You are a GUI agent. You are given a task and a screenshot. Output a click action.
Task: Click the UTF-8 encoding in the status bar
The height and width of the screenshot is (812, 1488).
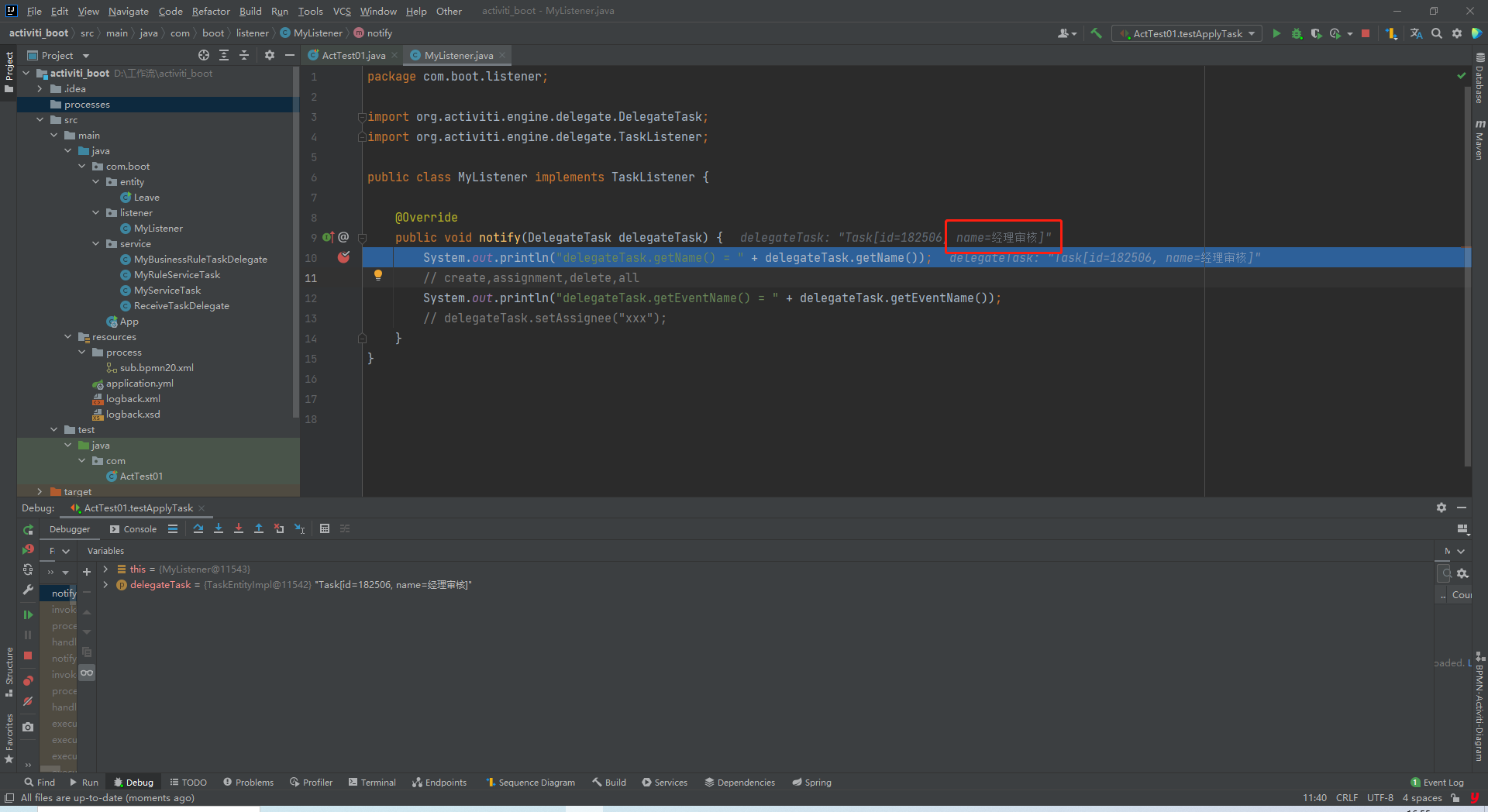(x=1379, y=797)
